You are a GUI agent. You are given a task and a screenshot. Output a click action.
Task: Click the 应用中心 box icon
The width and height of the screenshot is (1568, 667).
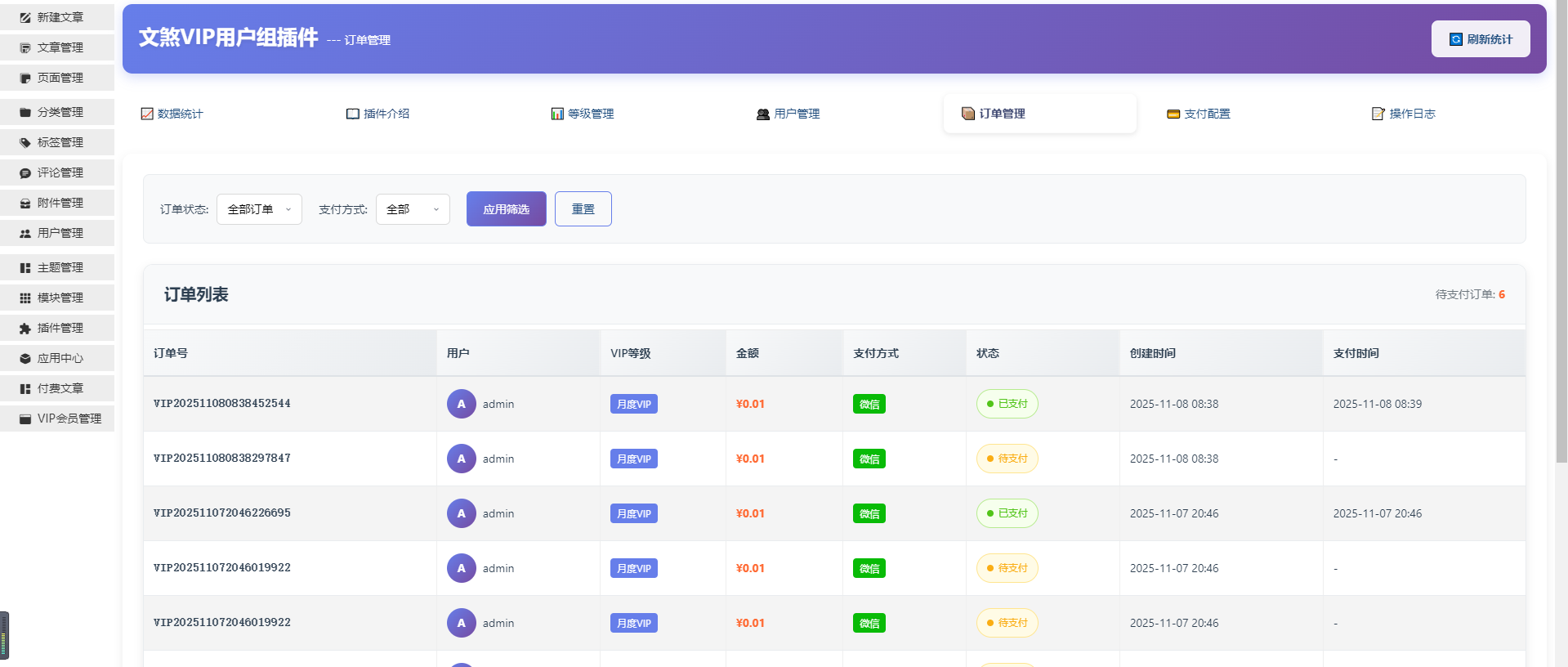point(25,359)
